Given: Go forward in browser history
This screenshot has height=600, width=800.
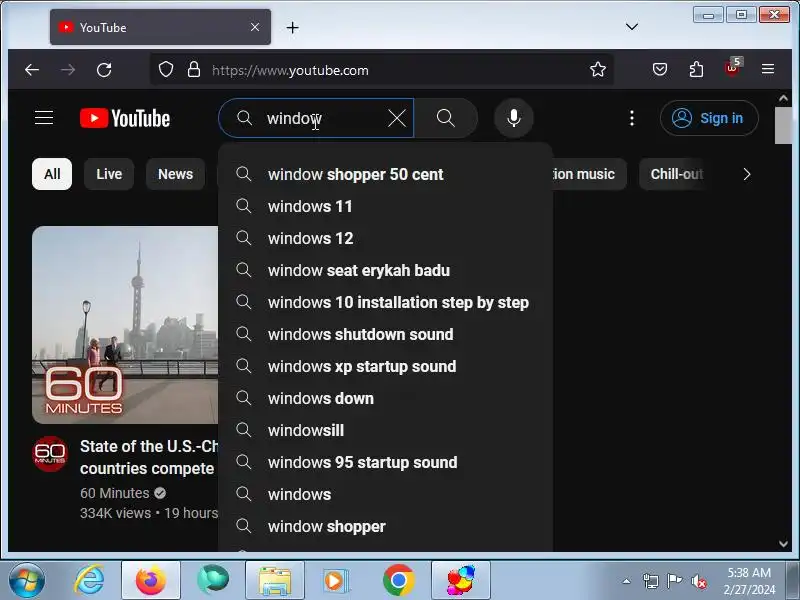Looking at the screenshot, I should 67,70.
